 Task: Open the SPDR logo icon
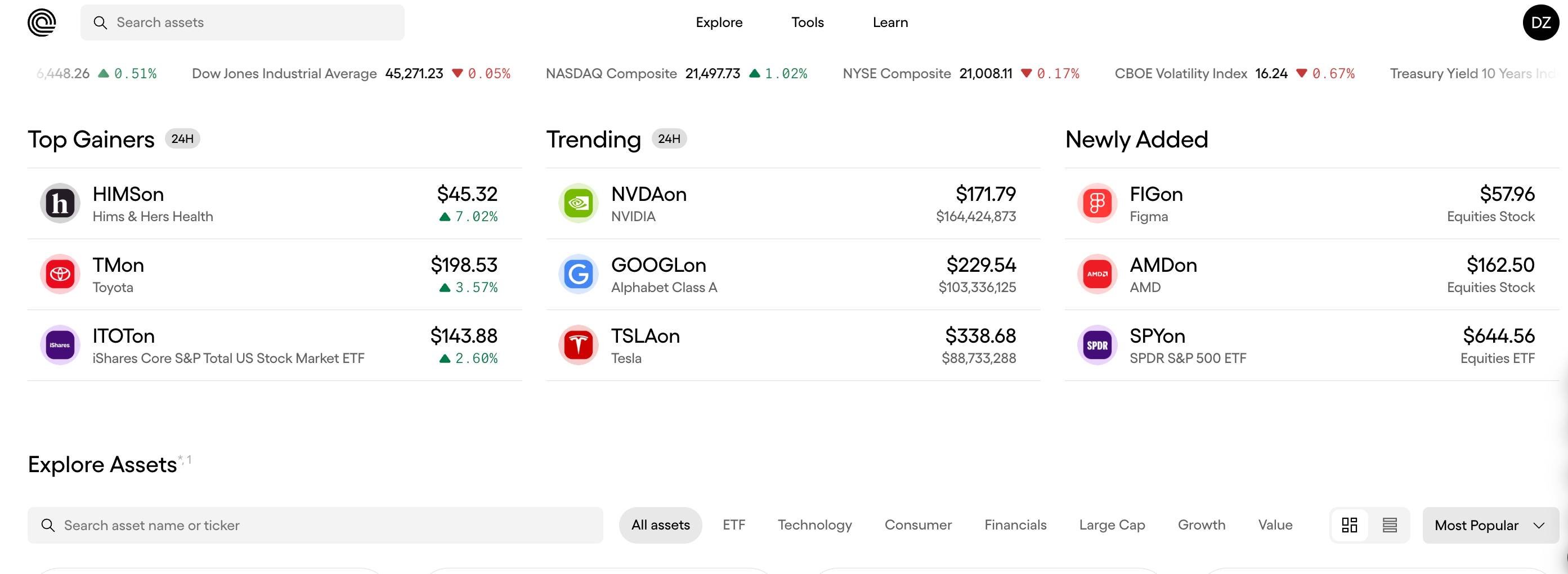pos(1097,345)
